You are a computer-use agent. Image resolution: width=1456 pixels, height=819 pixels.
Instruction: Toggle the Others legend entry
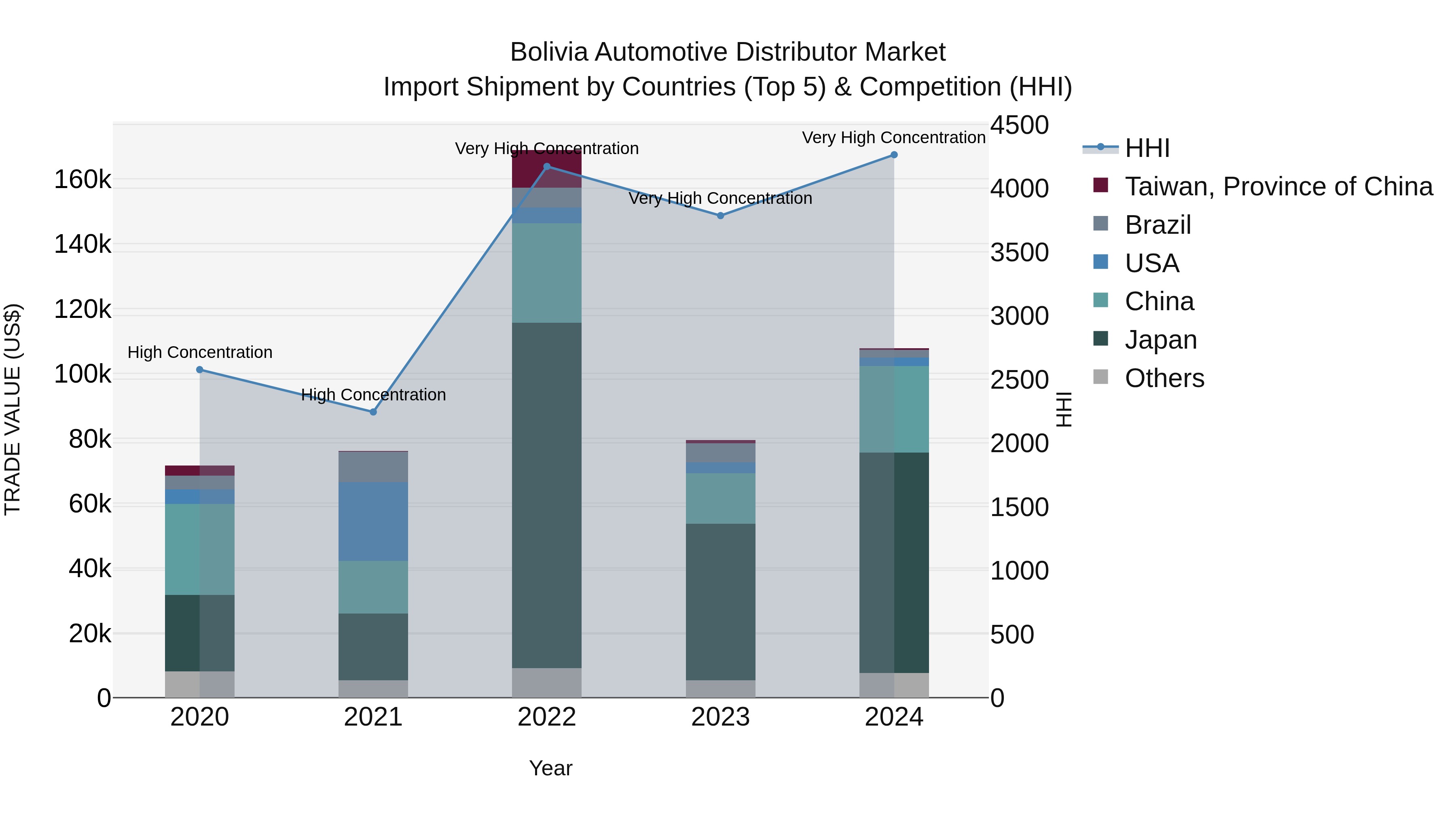[1149, 378]
